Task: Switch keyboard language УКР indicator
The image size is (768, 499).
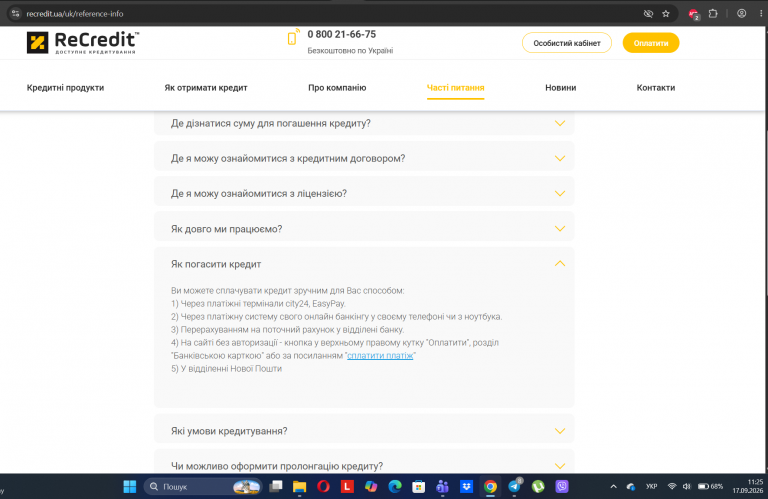Action: 651,486
